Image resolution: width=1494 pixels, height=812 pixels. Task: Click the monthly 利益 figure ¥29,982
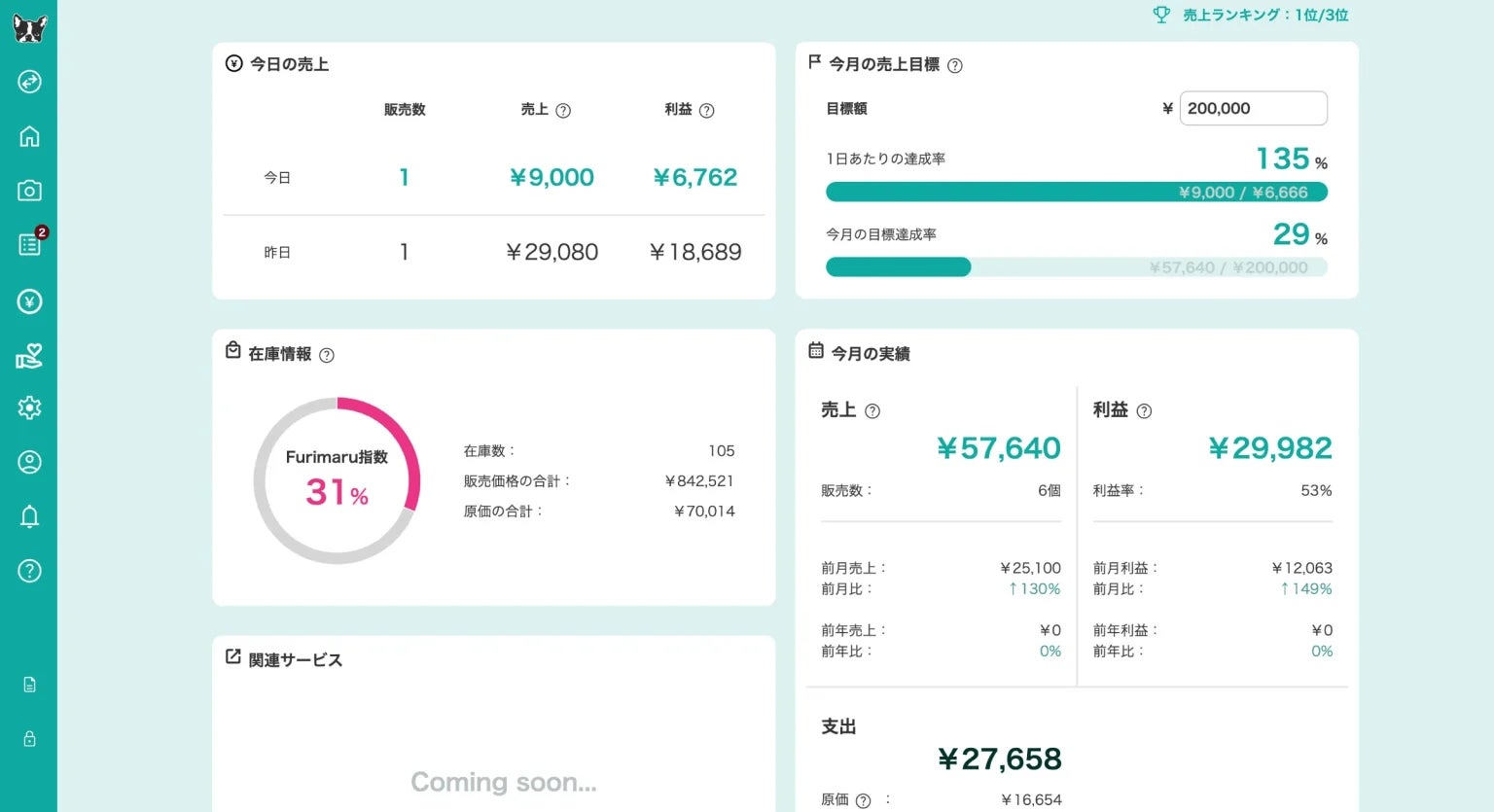point(1270,448)
